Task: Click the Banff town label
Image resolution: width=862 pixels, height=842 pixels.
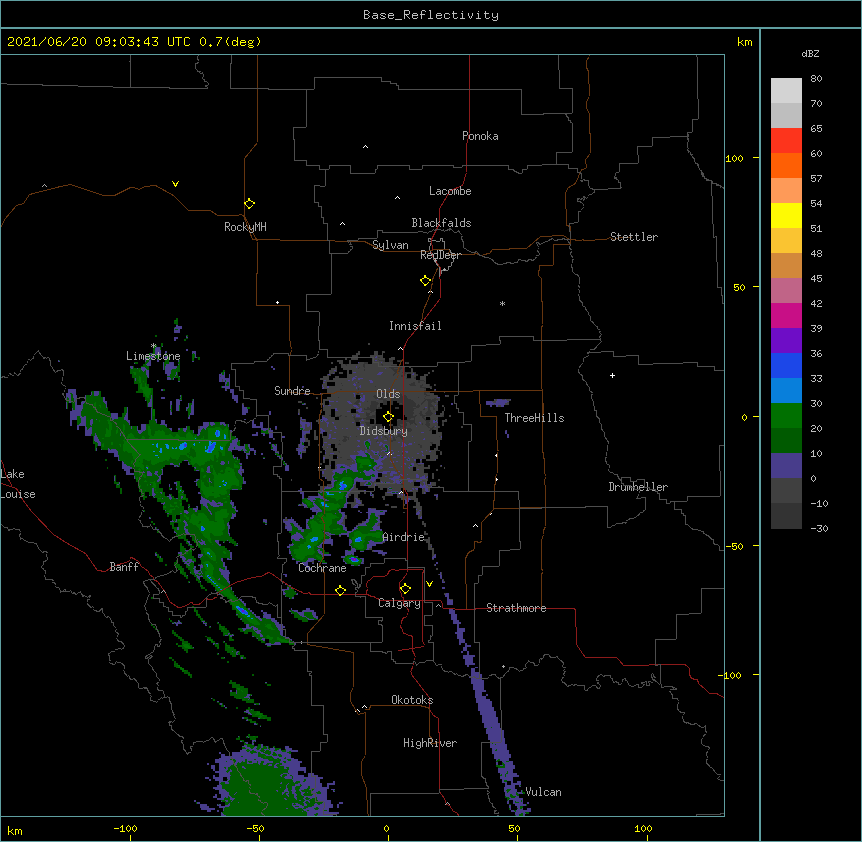Action: (x=124, y=567)
